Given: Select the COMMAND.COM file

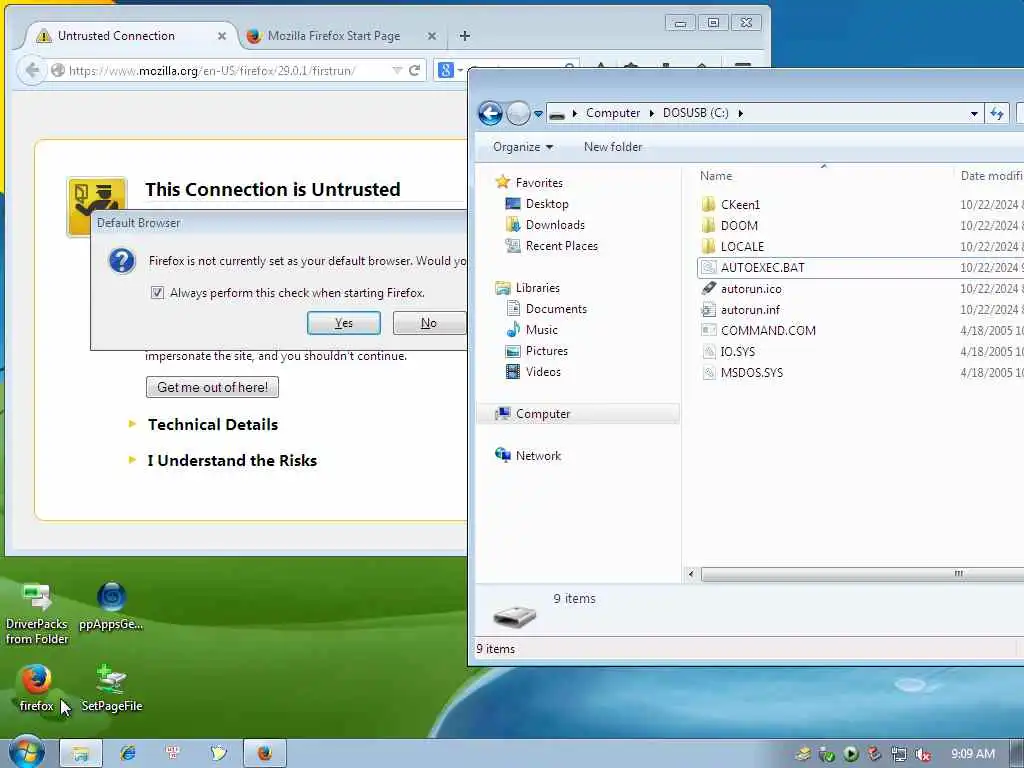Looking at the screenshot, I should [x=768, y=330].
